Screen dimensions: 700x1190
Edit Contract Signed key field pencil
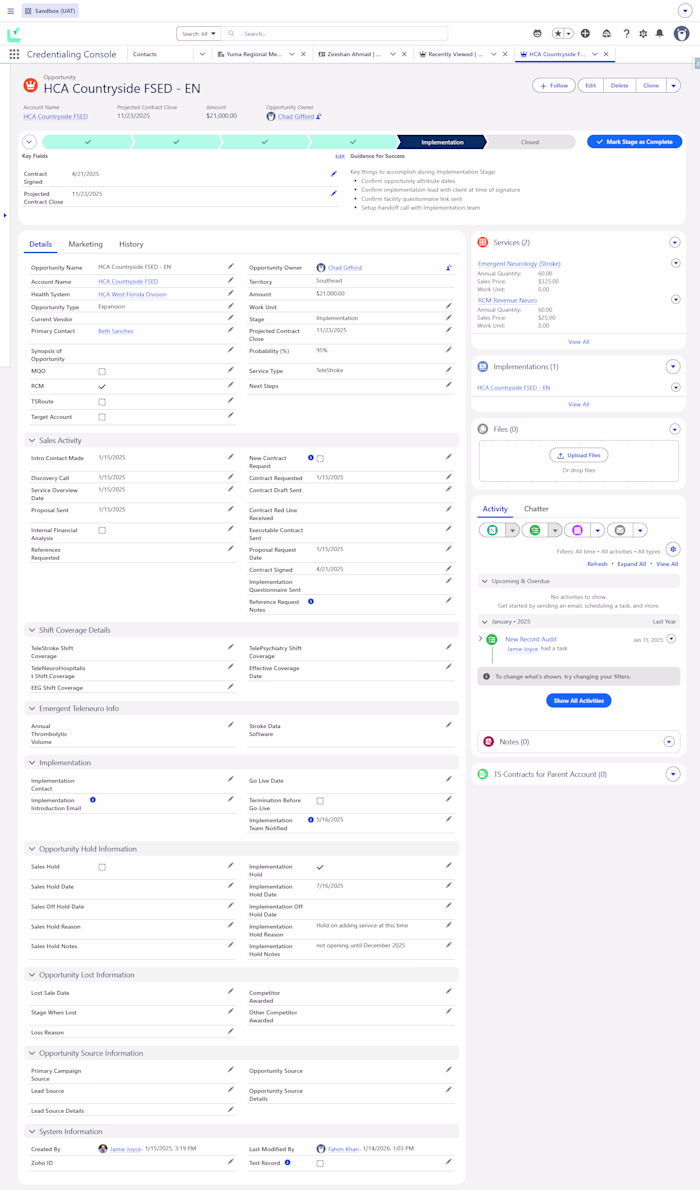pyautogui.click(x=333, y=174)
